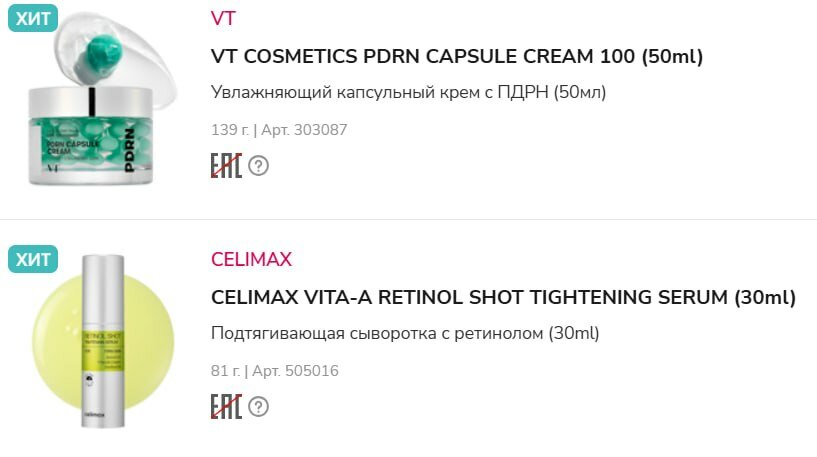Go to the VT brand page
The image size is (817, 457).
(223, 18)
